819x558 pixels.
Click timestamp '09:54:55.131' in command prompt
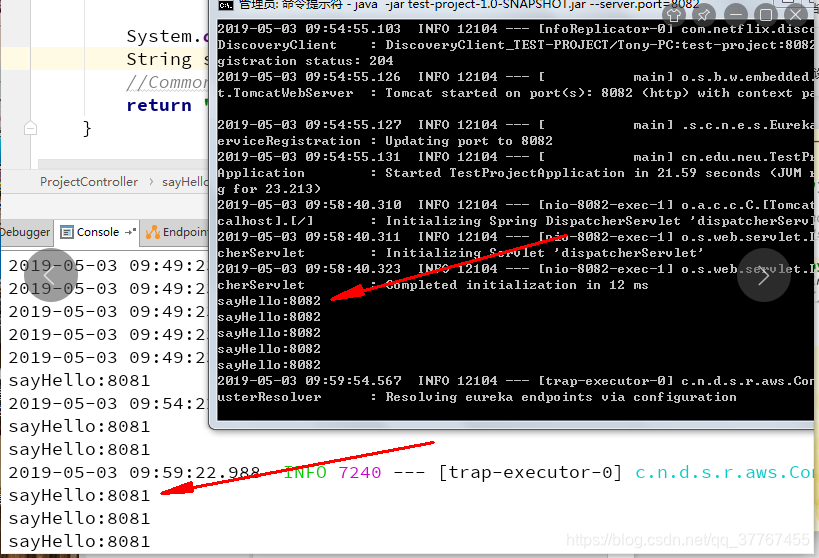pyautogui.click(x=353, y=157)
